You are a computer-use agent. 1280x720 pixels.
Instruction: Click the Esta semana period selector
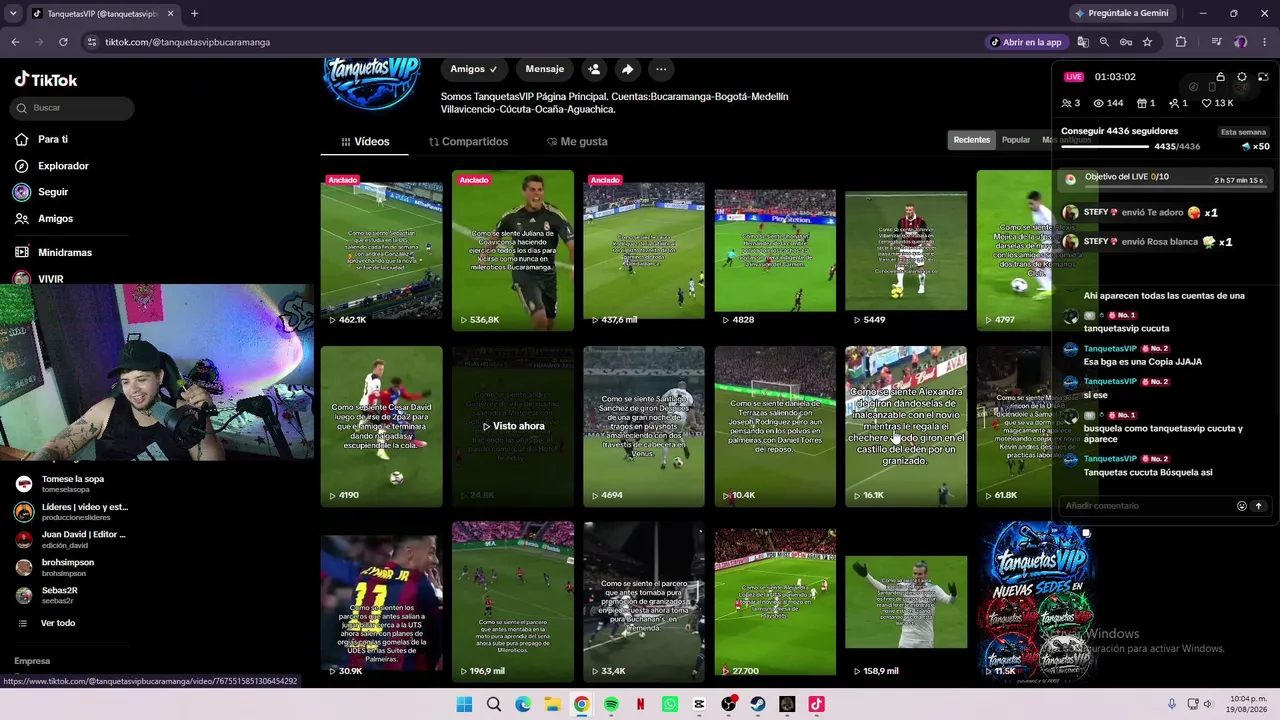coord(1243,132)
